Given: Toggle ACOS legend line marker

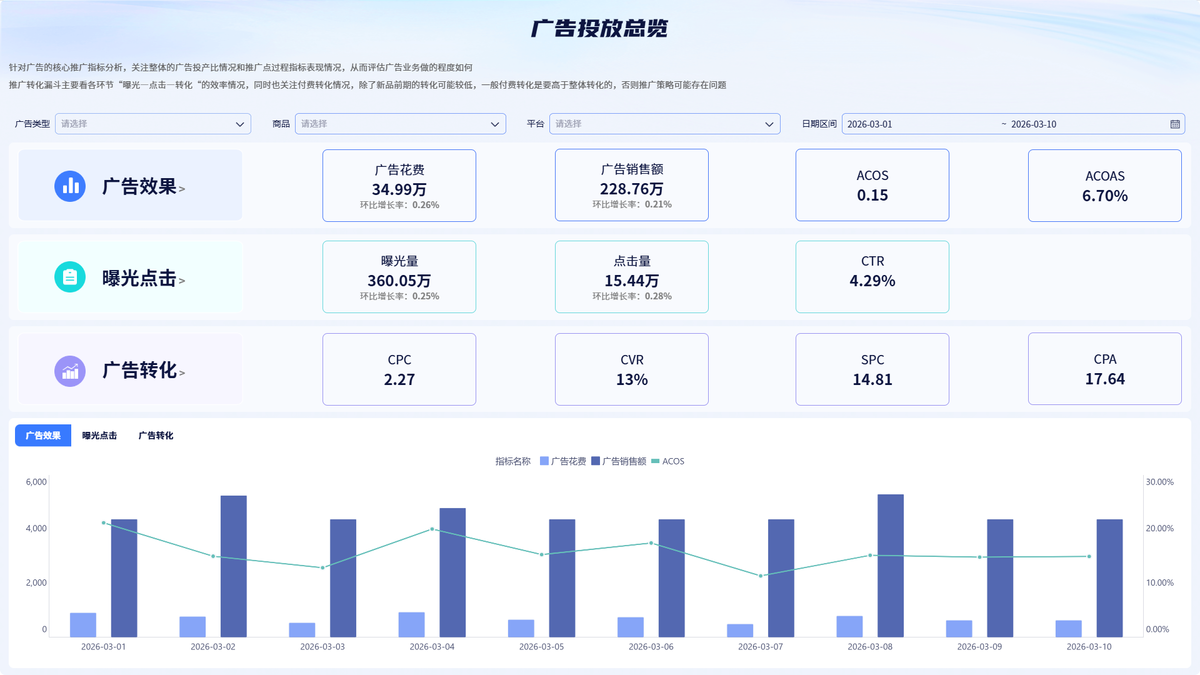Looking at the screenshot, I should (x=656, y=461).
